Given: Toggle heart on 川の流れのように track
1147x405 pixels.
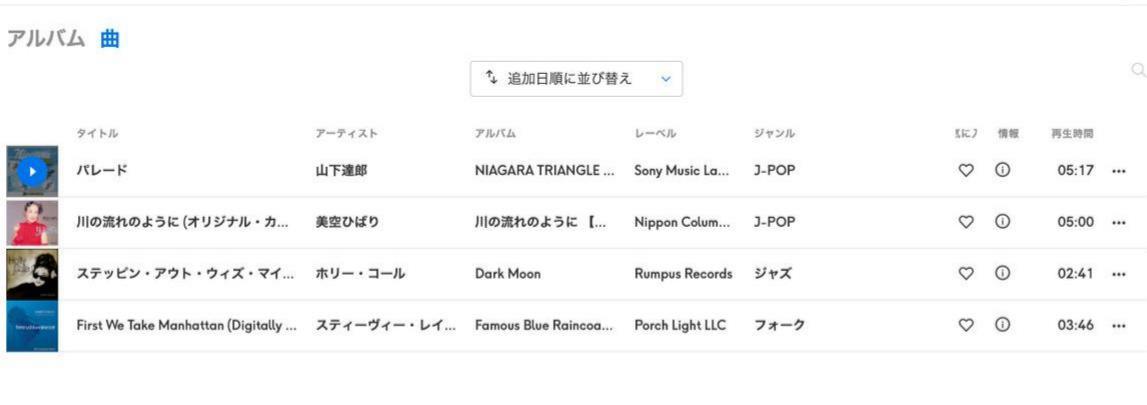Looking at the screenshot, I should coord(966,222).
